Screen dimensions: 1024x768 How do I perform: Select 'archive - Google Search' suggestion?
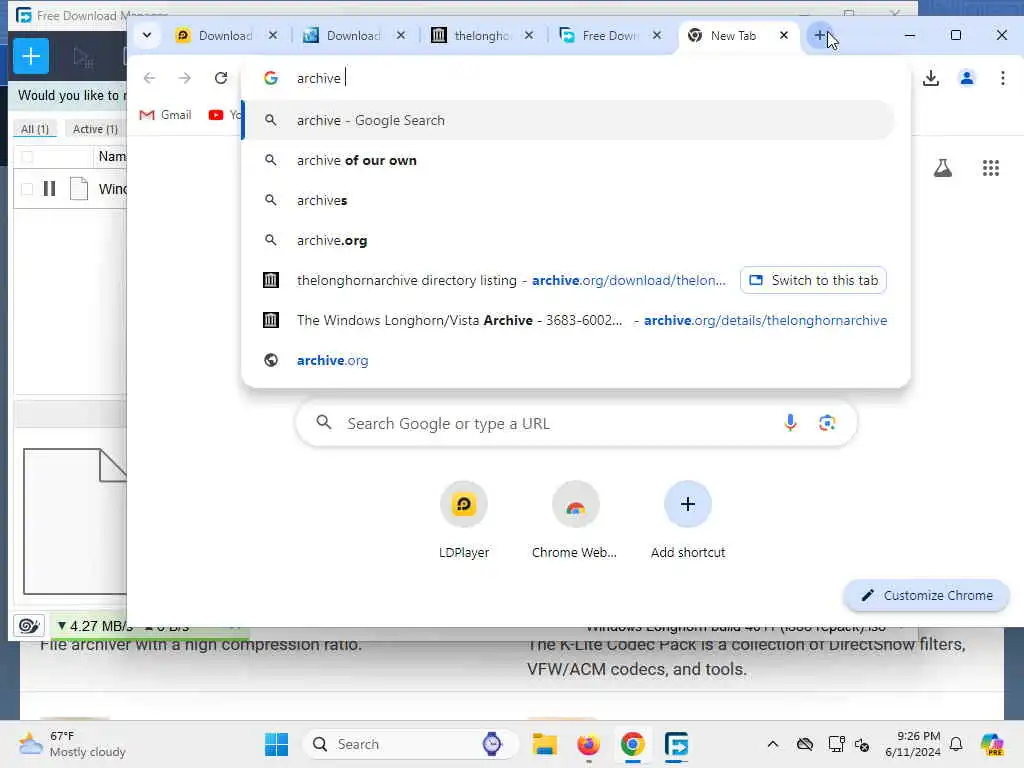(x=568, y=120)
